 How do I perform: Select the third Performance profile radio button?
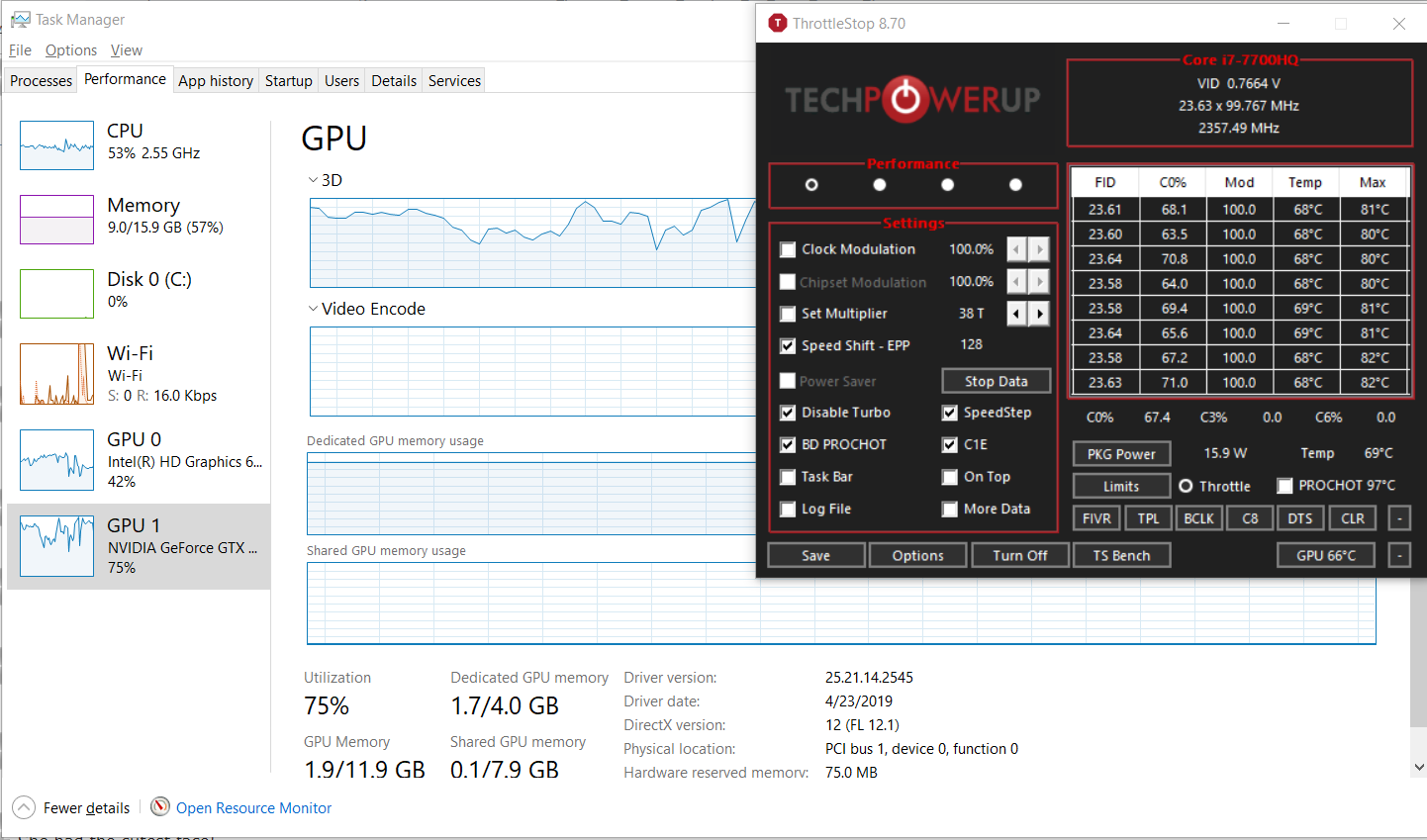click(948, 185)
